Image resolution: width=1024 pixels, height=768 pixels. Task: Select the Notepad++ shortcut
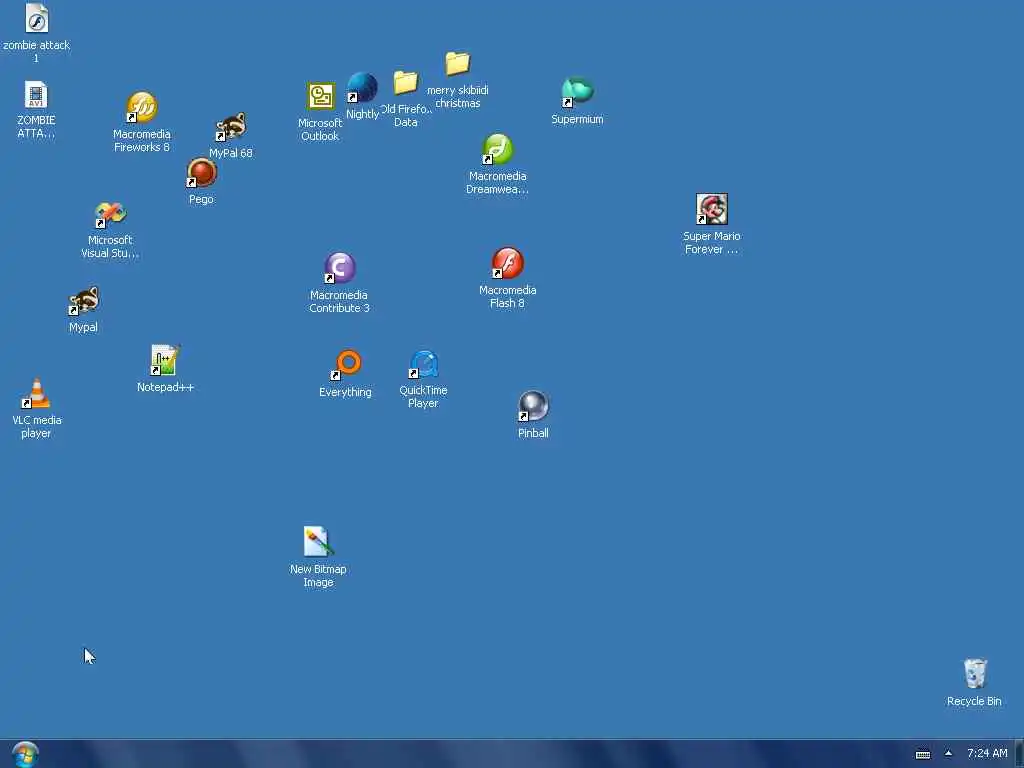(165, 360)
